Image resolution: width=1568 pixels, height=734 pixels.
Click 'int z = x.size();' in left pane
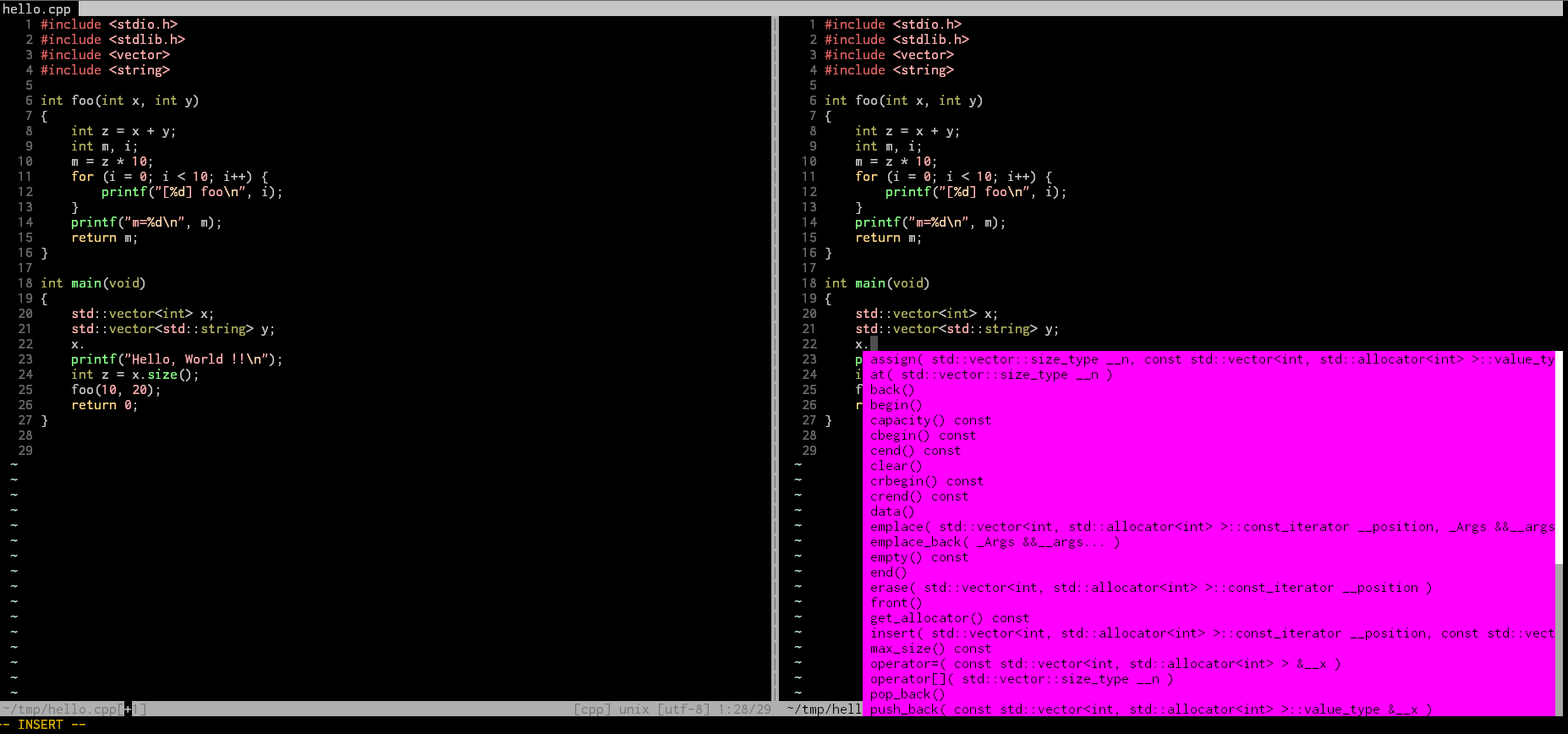(134, 375)
